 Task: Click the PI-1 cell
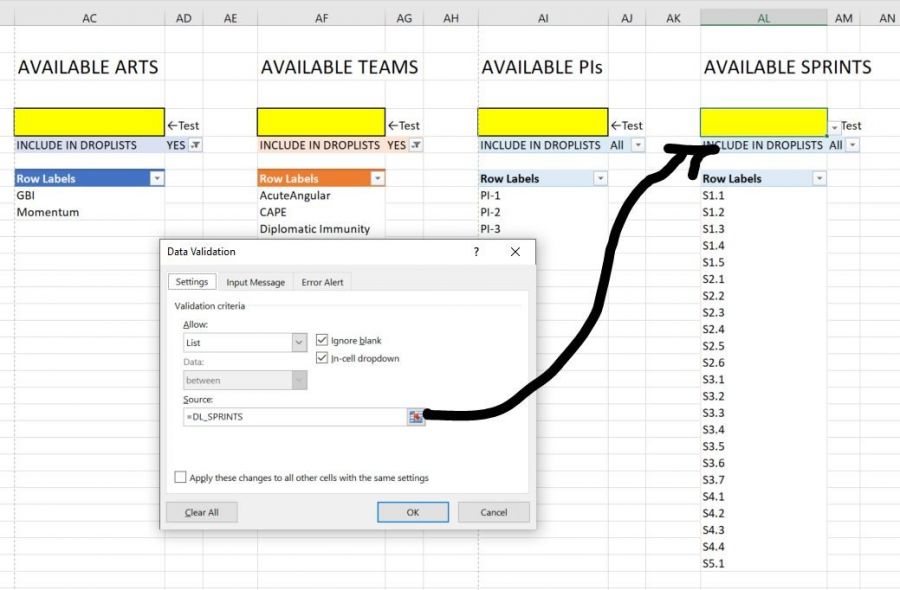tap(542, 196)
